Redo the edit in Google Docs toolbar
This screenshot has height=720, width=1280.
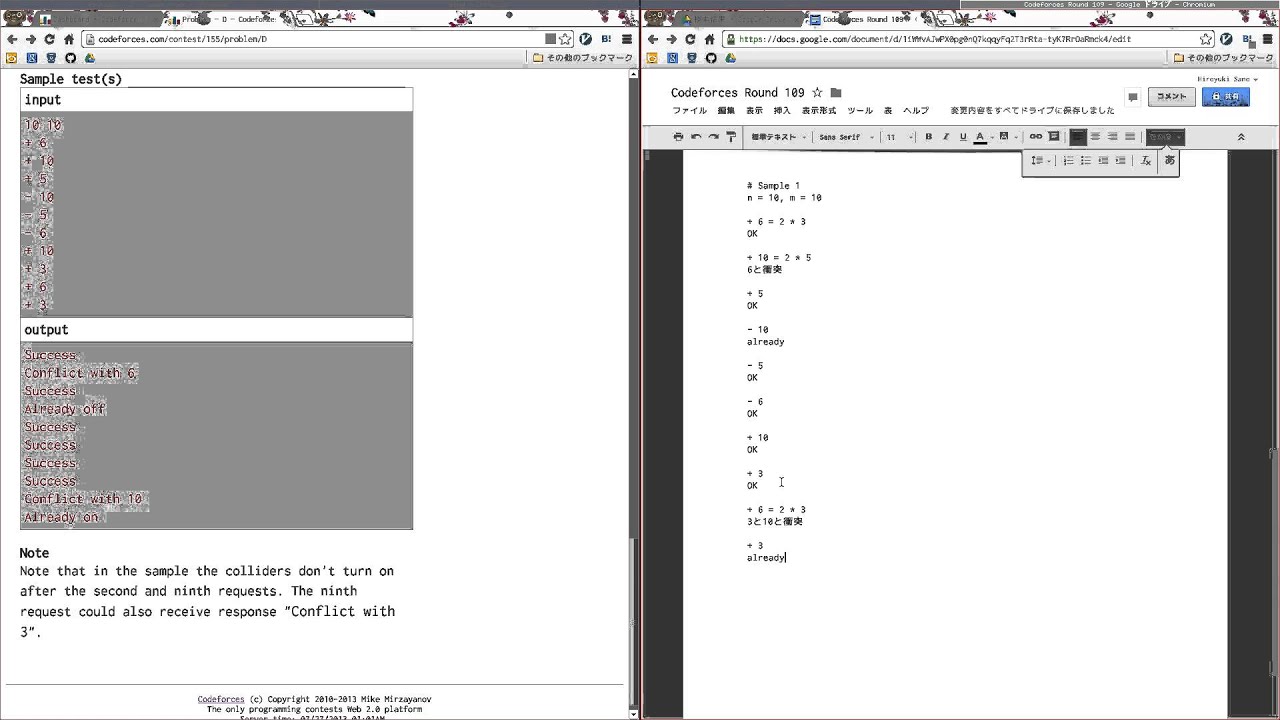click(x=713, y=137)
